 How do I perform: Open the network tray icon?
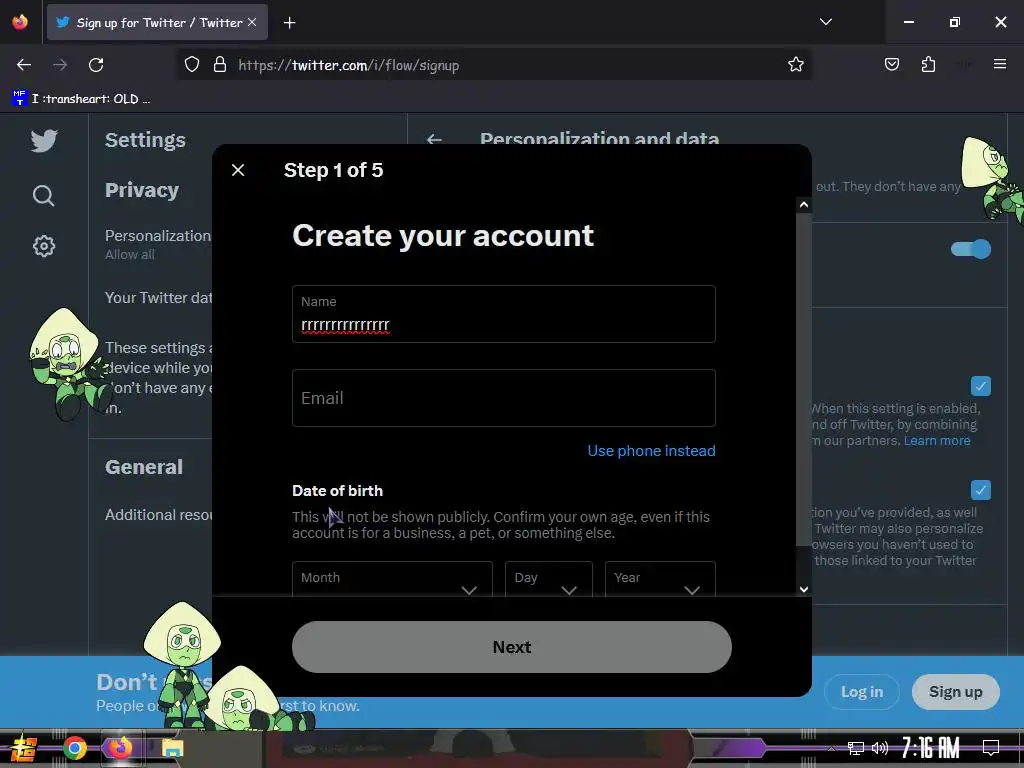(855, 748)
